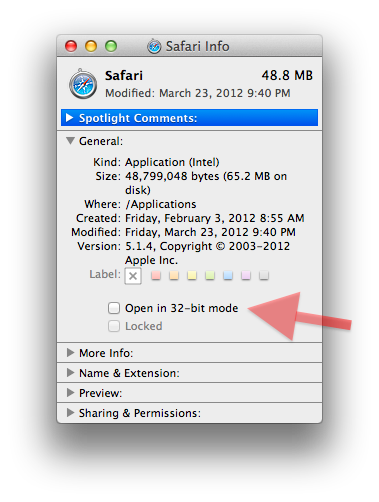This screenshot has width=379, height=502.
Task: Enable Open in 32-bit mode checkbox
Action: point(114,308)
